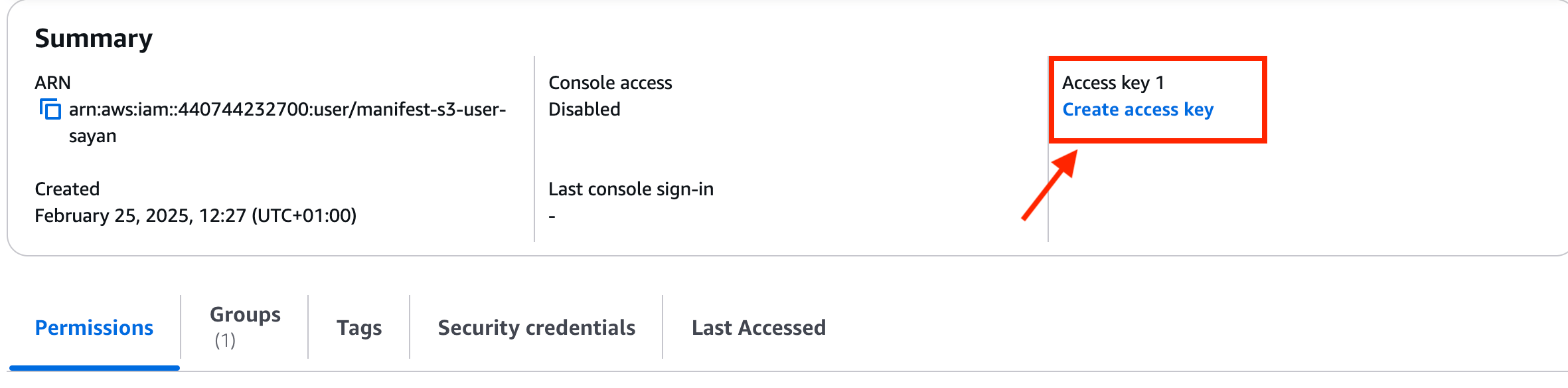
Task: Select the Summary heading
Action: click(x=94, y=37)
